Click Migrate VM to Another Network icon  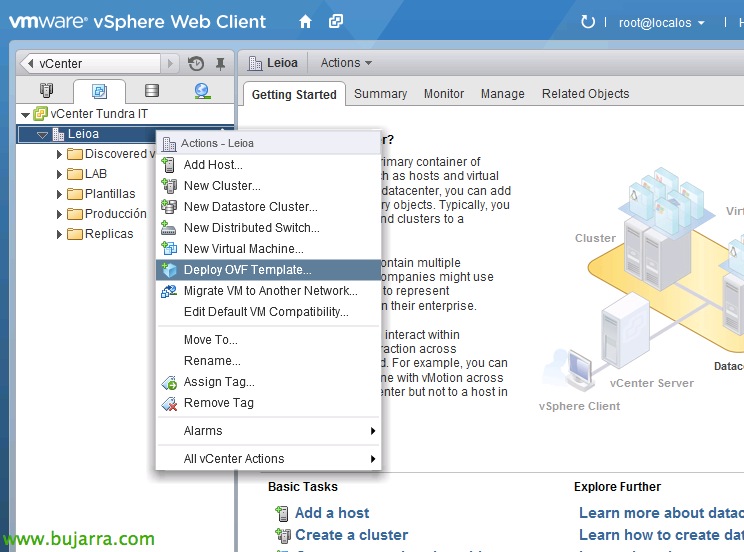coord(169,290)
